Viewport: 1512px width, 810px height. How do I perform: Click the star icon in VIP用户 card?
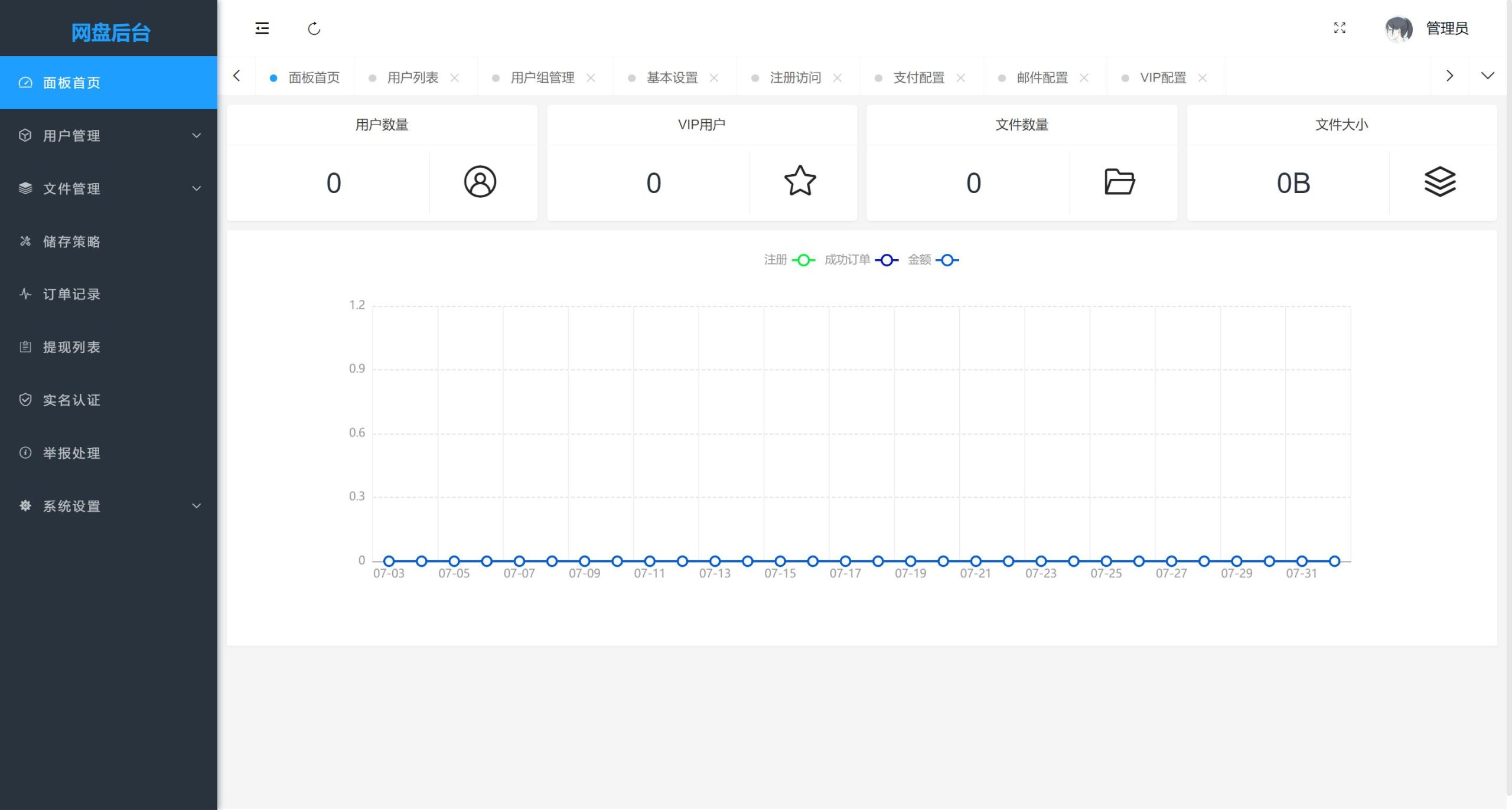[x=800, y=181]
